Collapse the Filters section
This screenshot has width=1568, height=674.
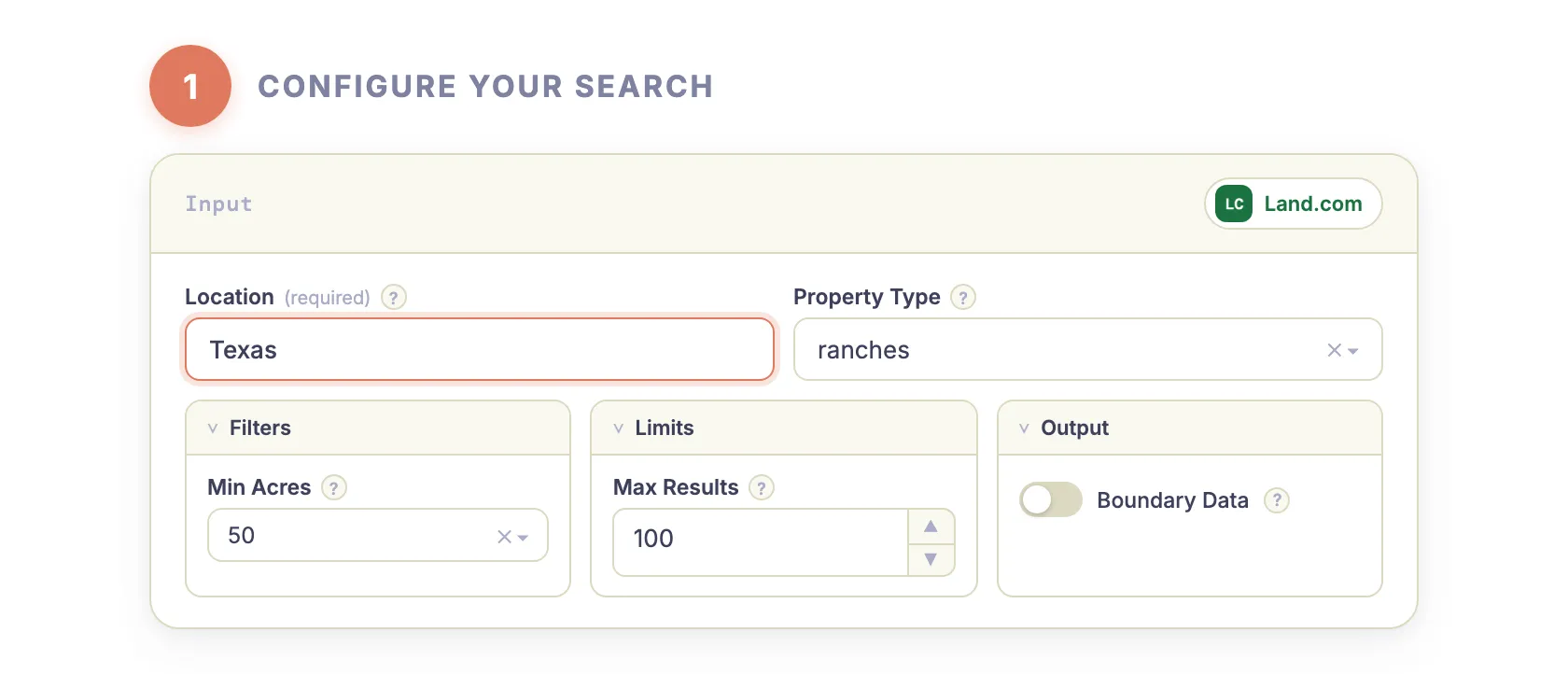point(213,428)
